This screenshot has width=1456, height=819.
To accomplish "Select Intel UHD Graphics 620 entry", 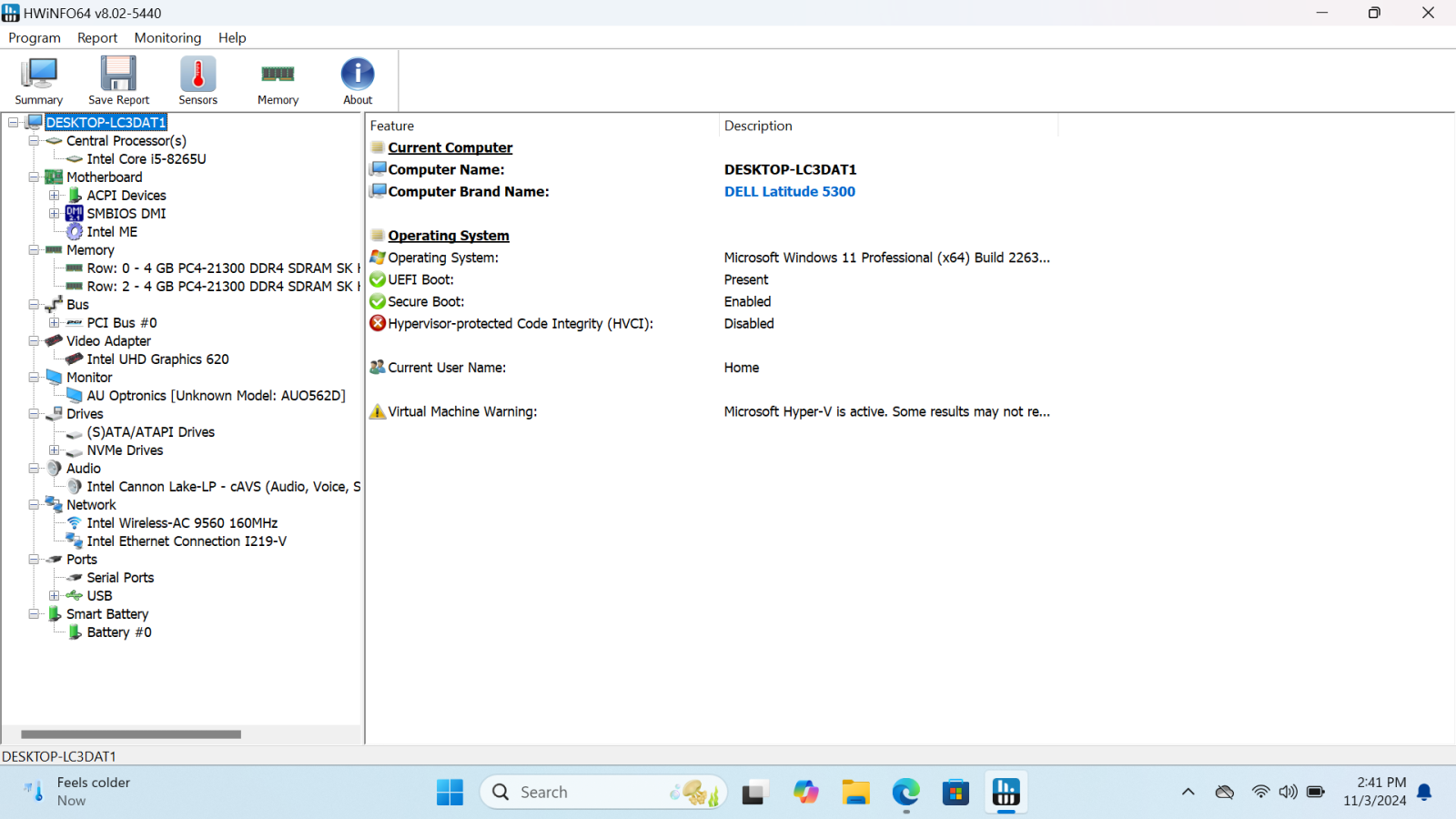I will coord(157,359).
